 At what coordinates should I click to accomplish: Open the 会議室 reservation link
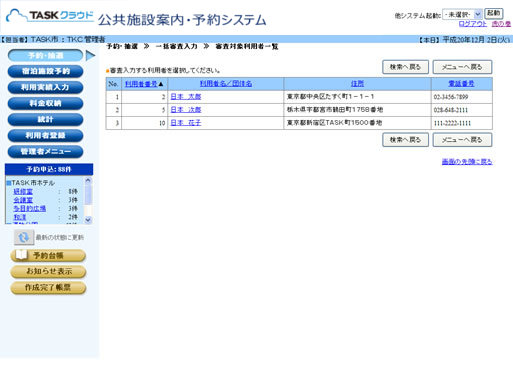(23, 200)
